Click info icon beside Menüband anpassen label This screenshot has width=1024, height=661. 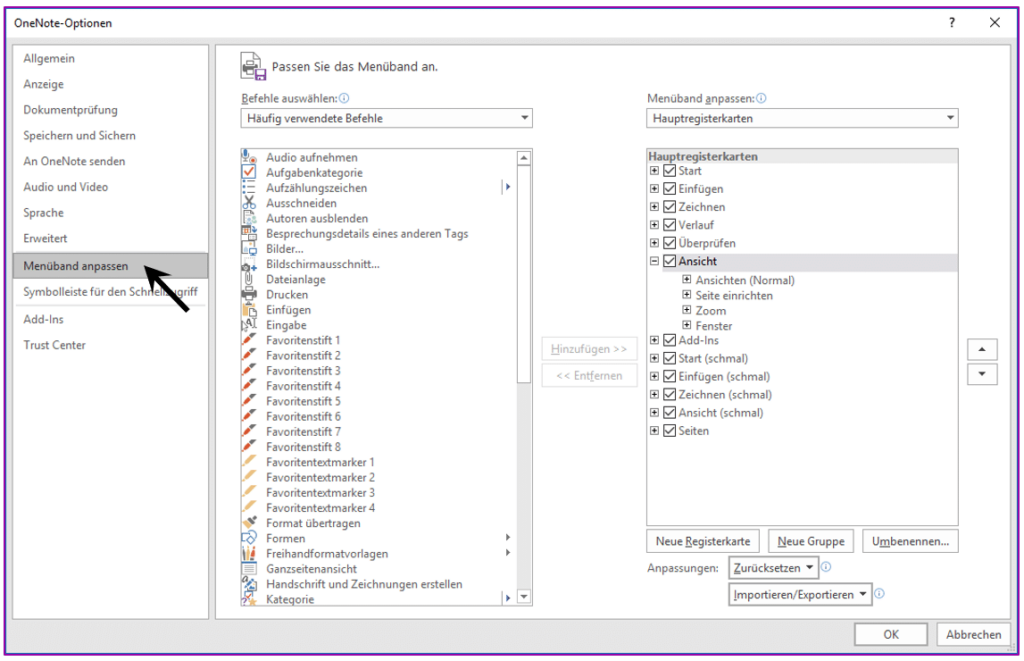(x=761, y=98)
